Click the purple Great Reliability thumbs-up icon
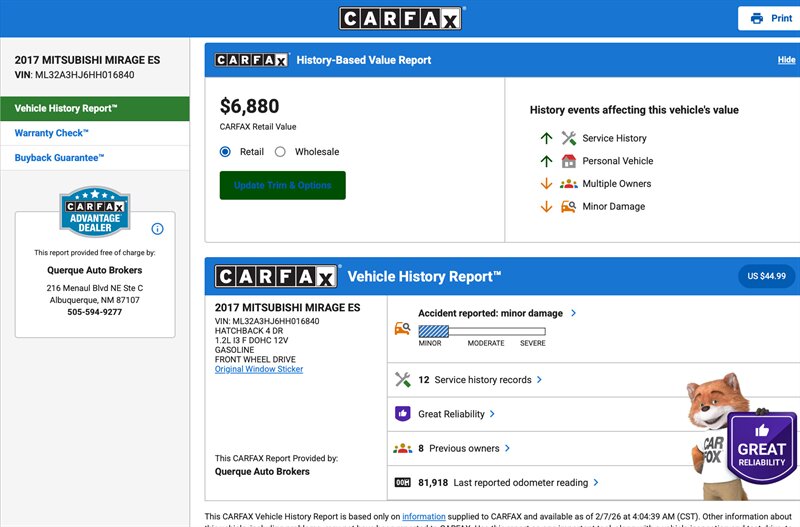 (x=403, y=413)
